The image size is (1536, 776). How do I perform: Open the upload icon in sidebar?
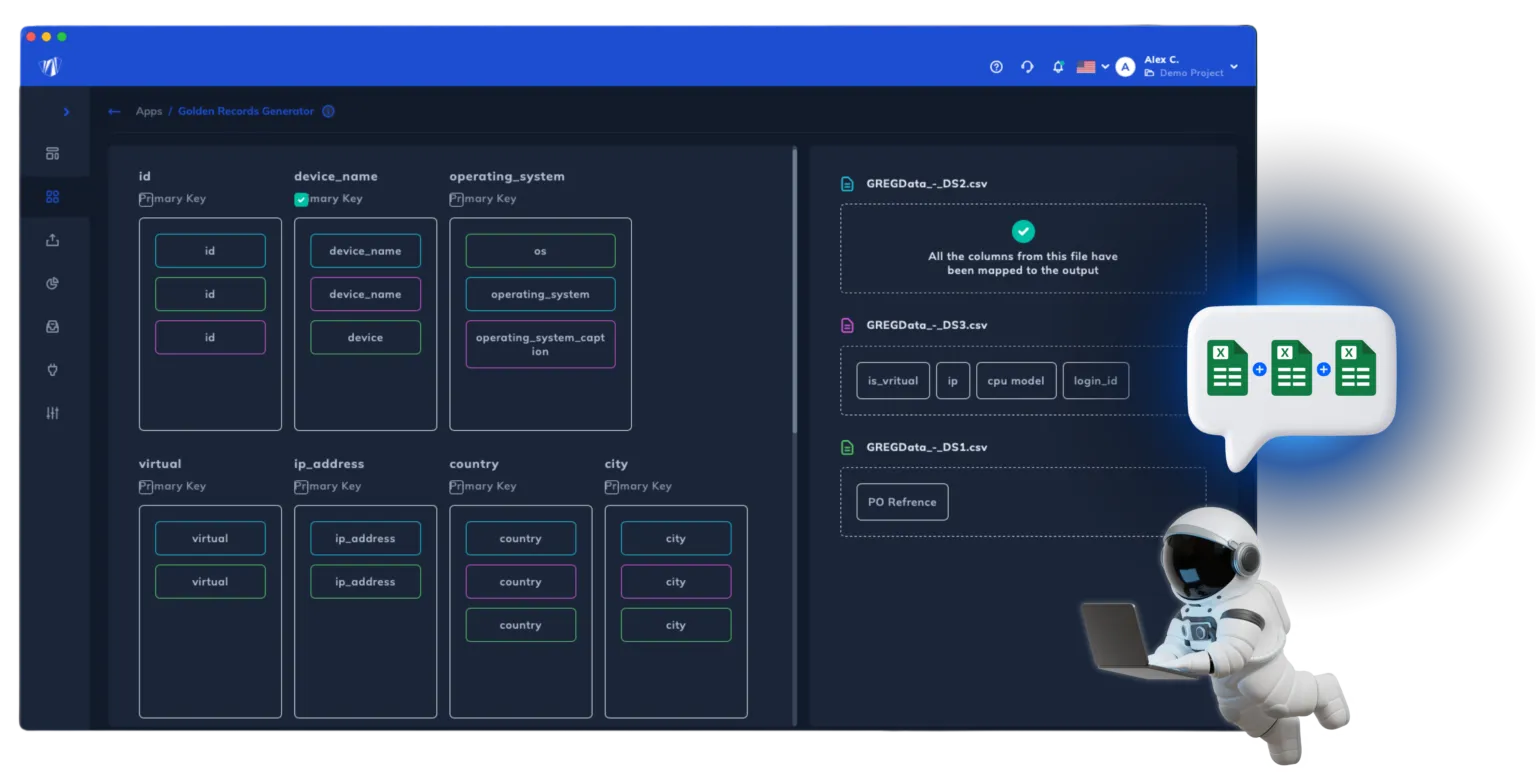pyautogui.click(x=53, y=240)
